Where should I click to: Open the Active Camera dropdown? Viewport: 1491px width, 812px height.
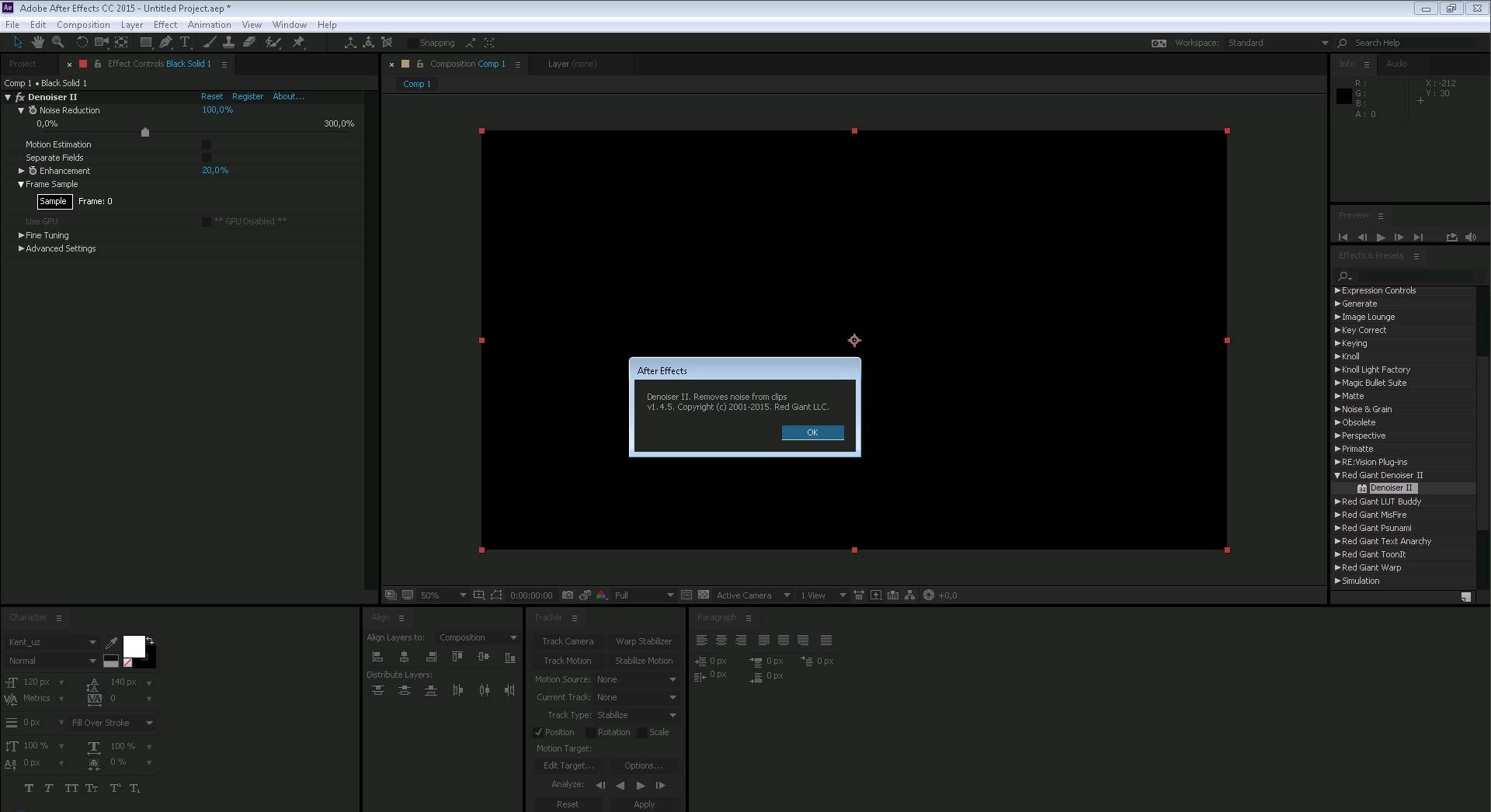tap(752, 595)
